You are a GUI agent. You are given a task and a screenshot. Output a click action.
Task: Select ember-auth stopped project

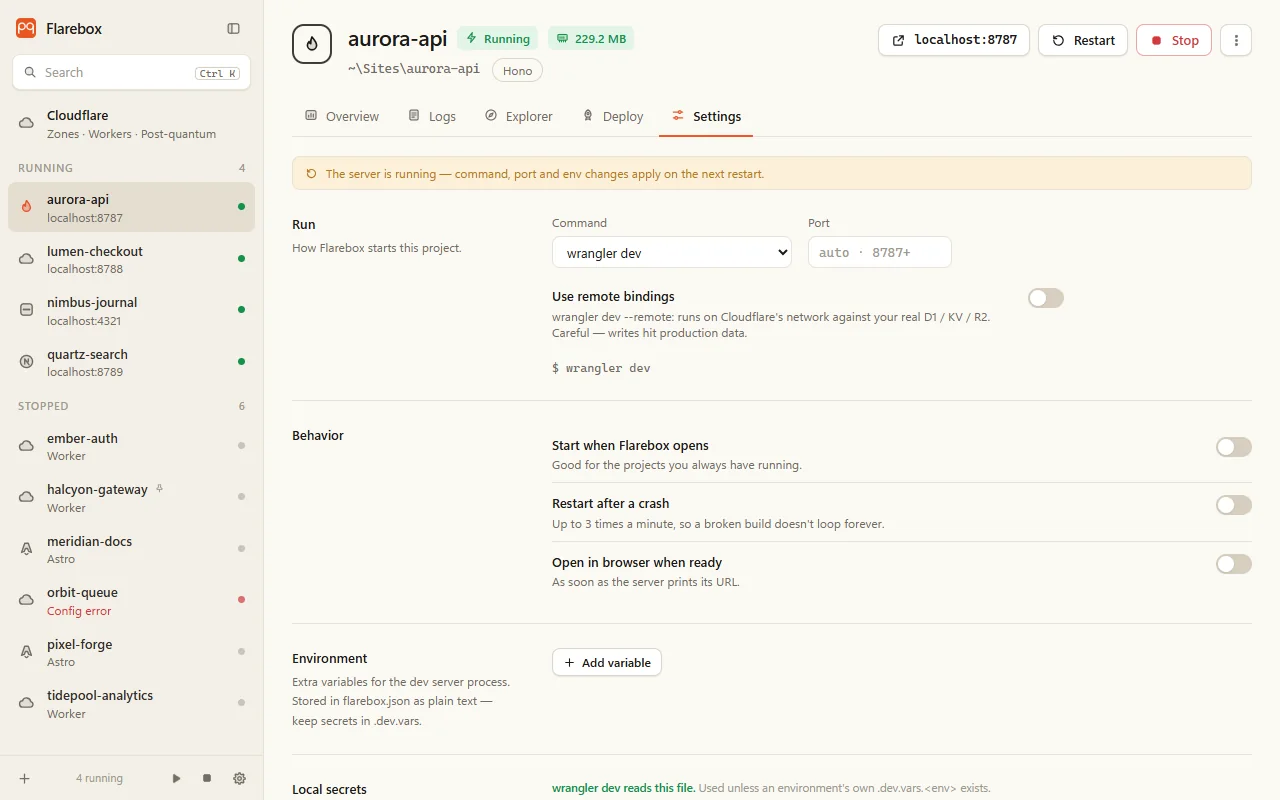131,446
